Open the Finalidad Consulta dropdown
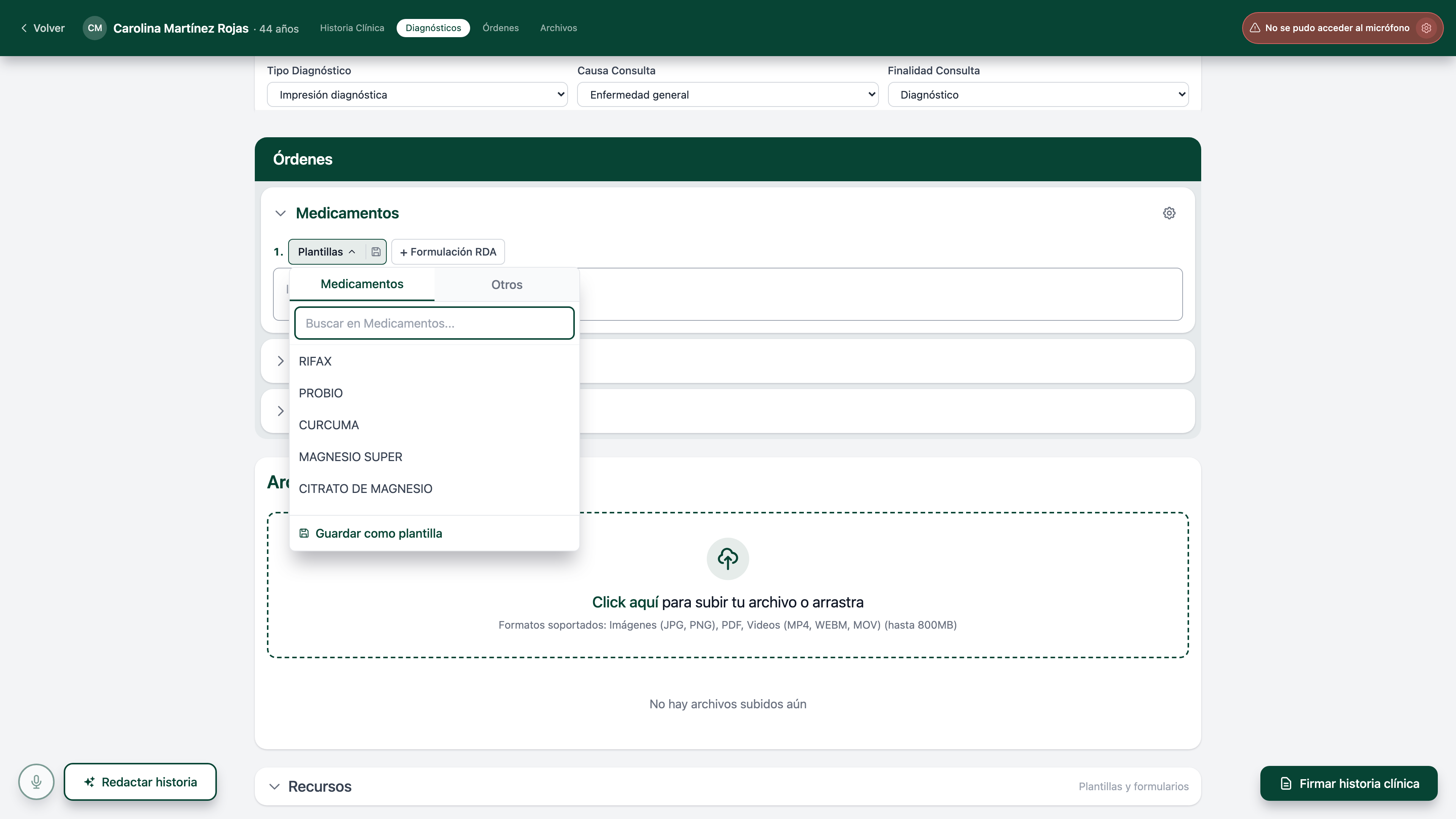The image size is (1456, 819). 1038,94
